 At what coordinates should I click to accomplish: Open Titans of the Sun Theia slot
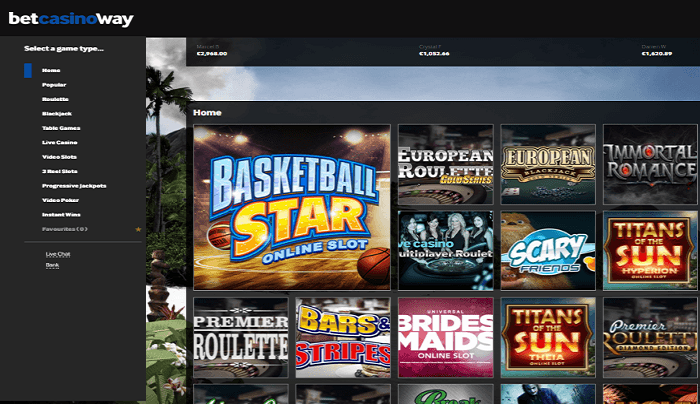pos(548,337)
